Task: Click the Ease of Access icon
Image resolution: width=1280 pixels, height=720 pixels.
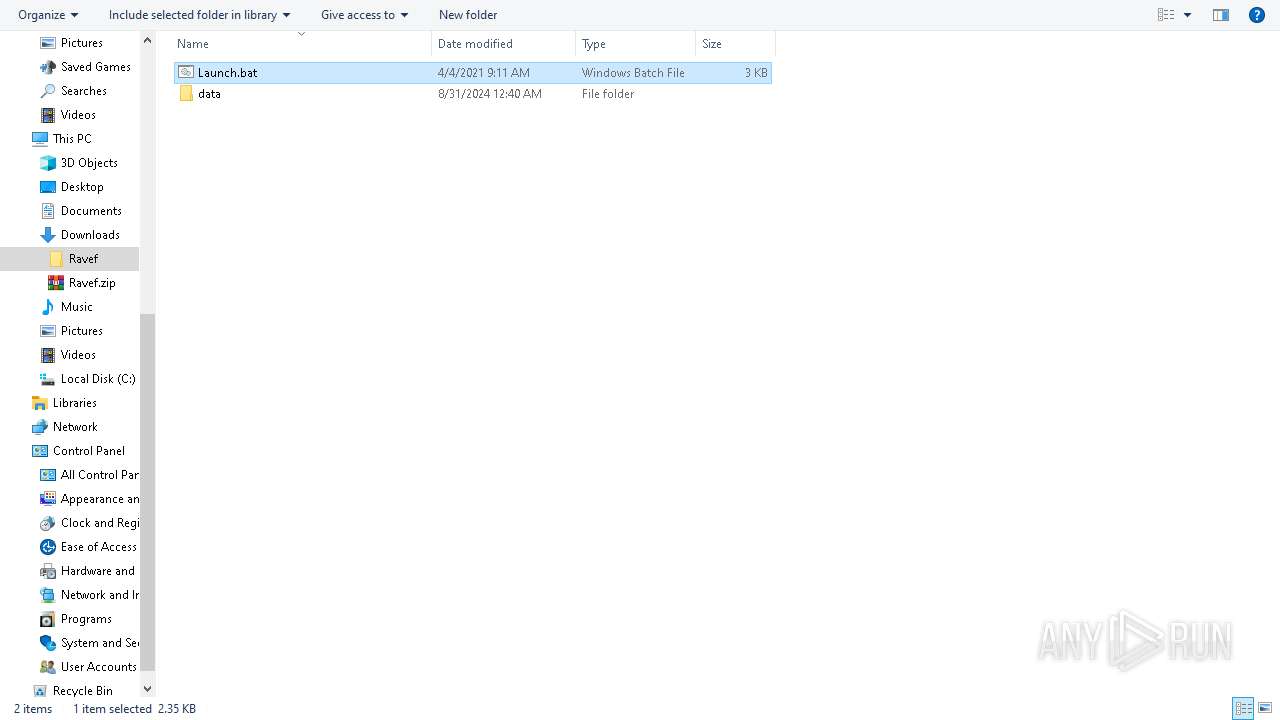Action: tap(47, 547)
